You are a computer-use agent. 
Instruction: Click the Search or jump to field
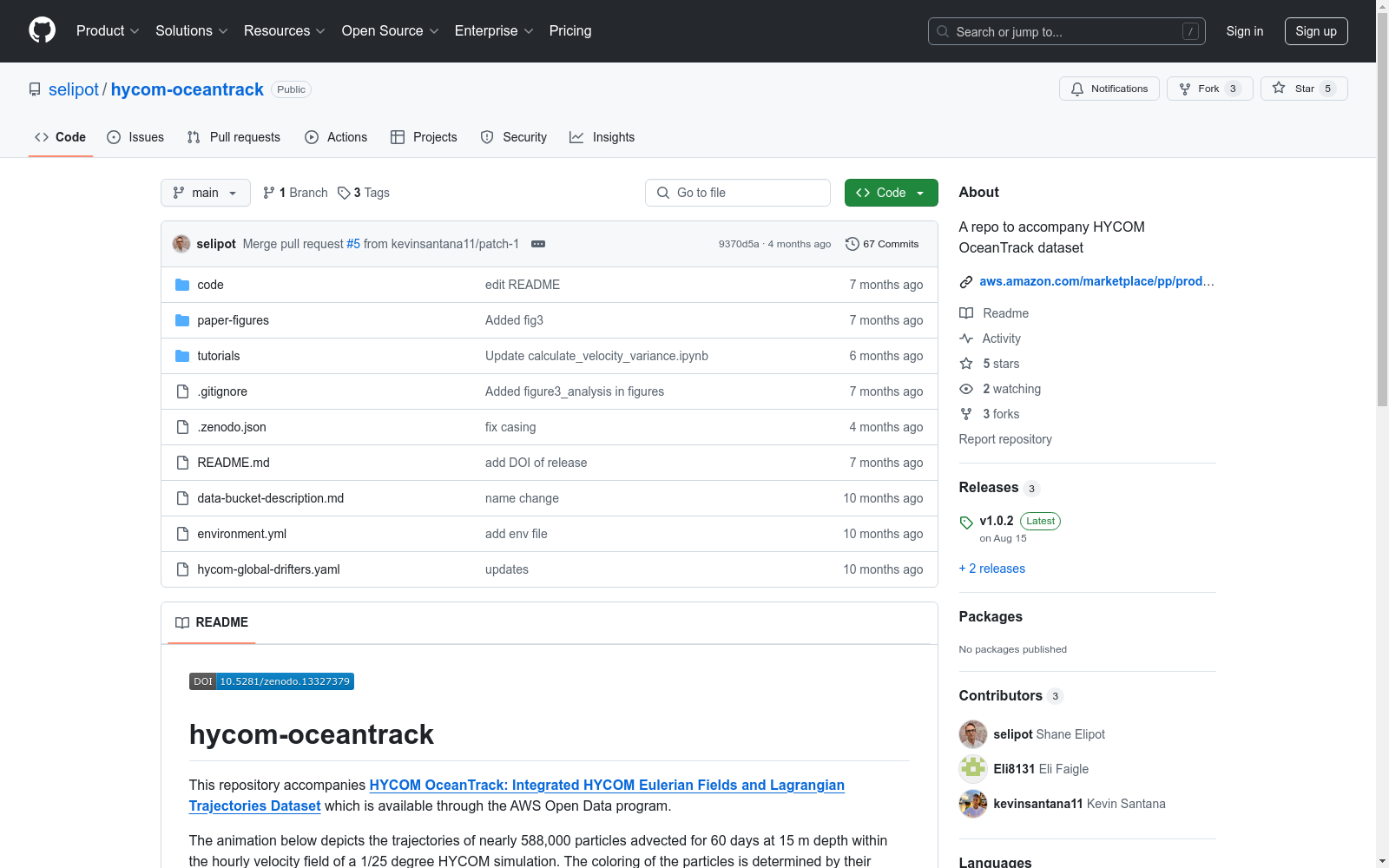pyautogui.click(x=1066, y=31)
